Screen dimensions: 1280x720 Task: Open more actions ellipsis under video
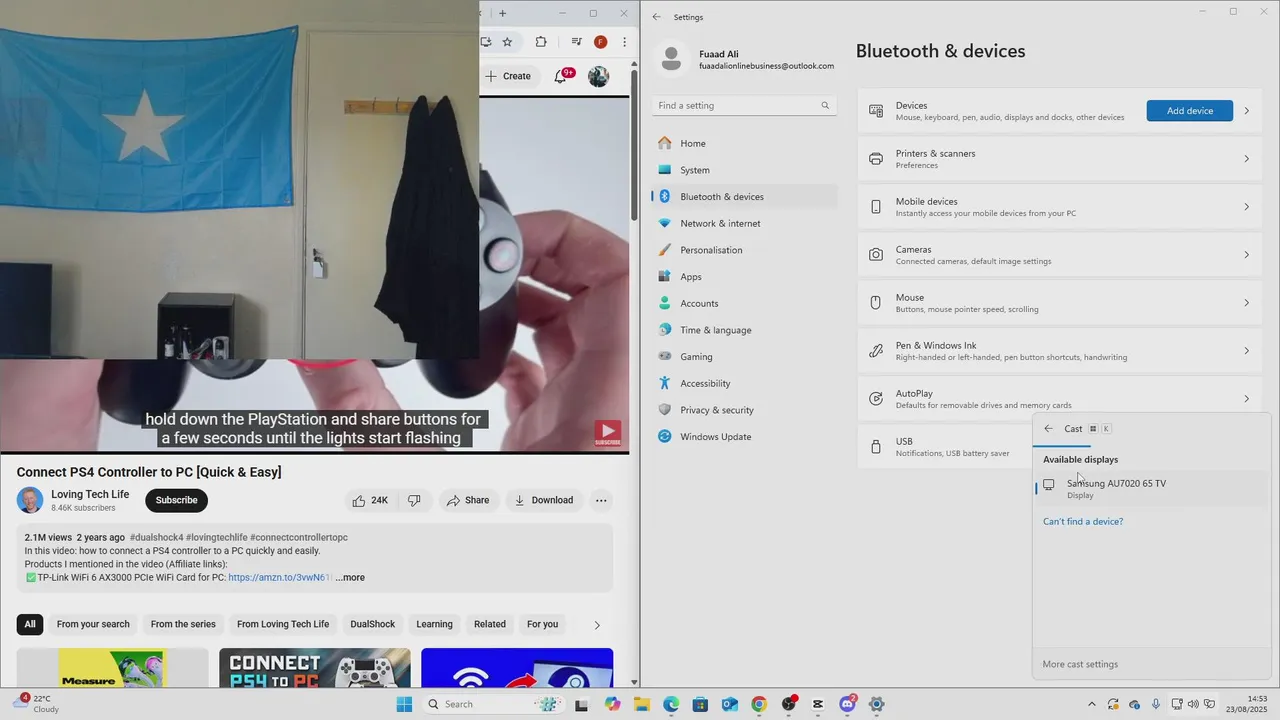coord(601,500)
